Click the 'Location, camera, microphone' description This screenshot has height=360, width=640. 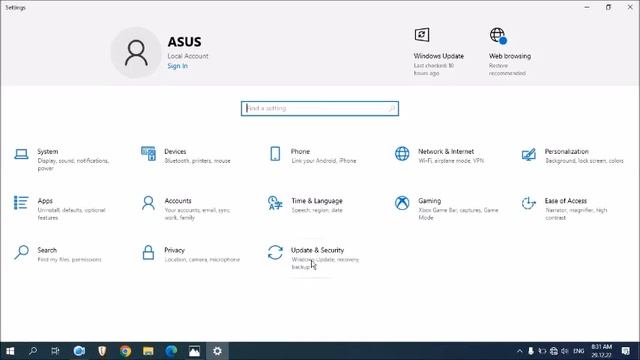pyautogui.click(x=202, y=260)
